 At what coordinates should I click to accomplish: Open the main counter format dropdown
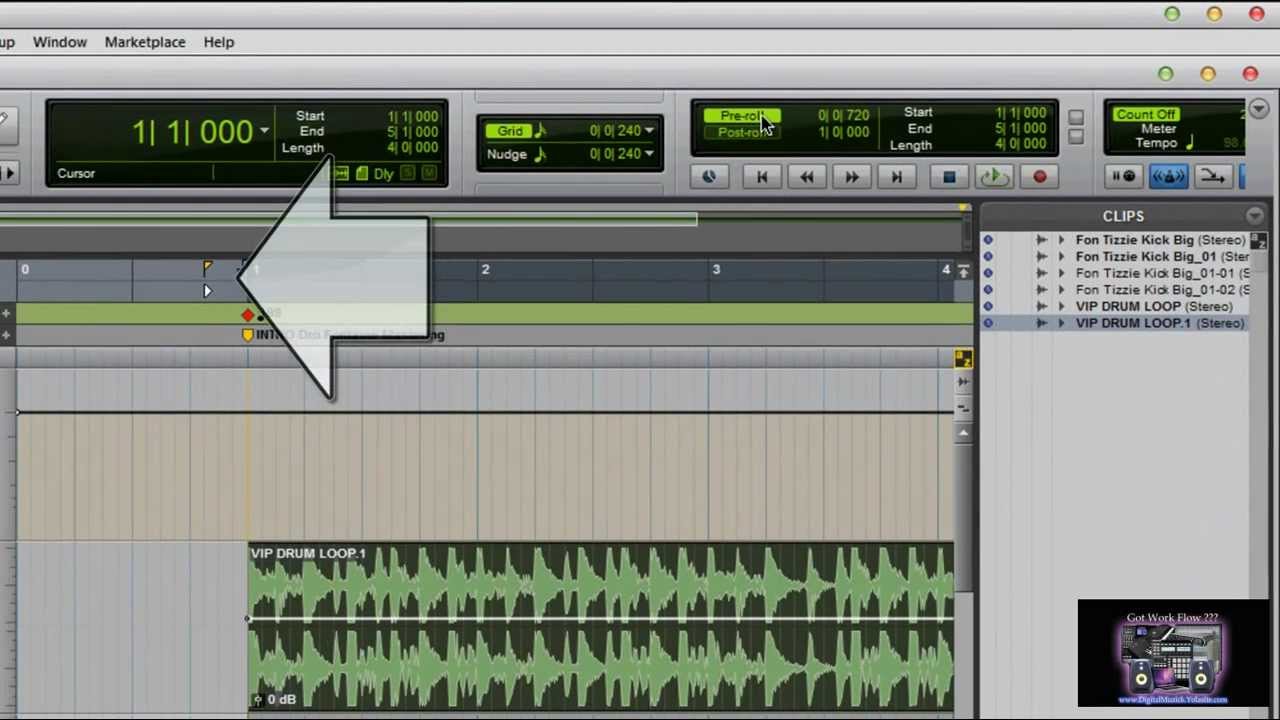pos(264,131)
